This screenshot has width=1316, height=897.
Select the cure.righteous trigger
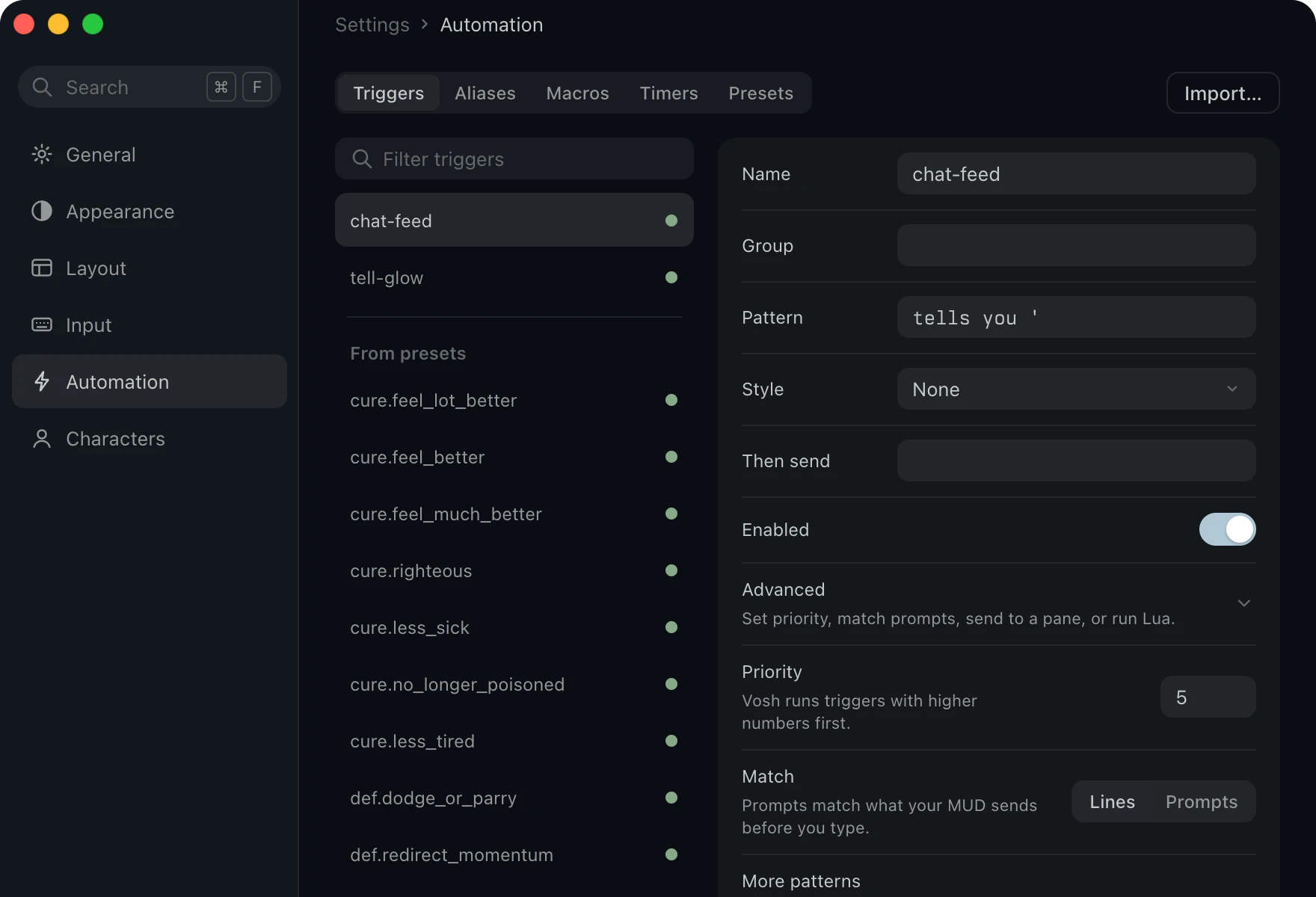pyautogui.click(x=514, y=570)
